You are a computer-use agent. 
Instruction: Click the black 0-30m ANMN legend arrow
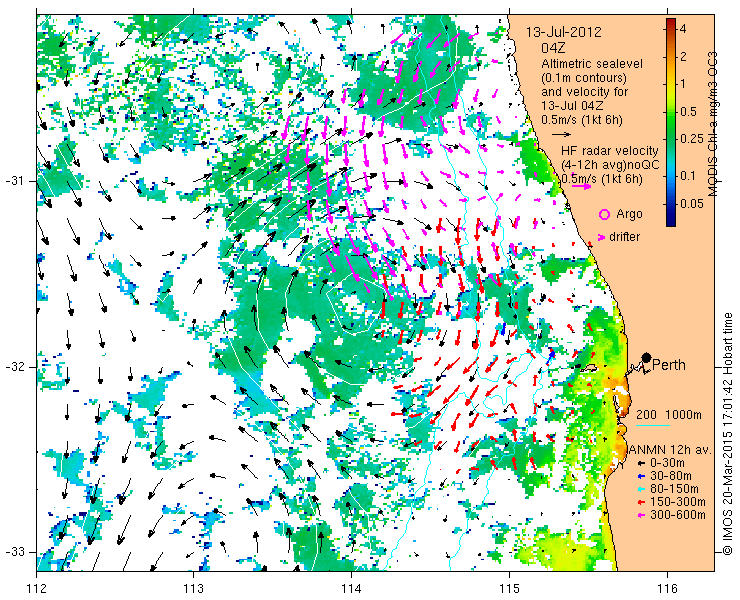click(641, 464)
